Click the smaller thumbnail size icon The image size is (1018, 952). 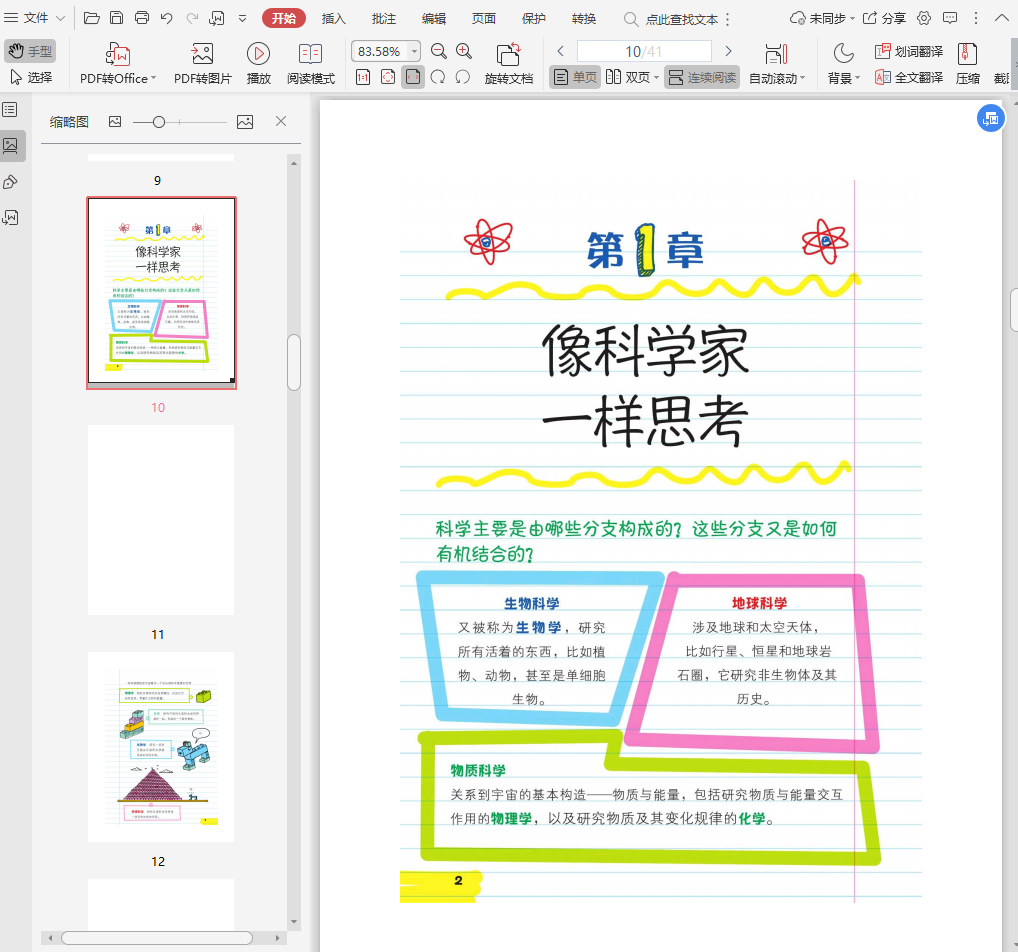(x=115, y=121)
